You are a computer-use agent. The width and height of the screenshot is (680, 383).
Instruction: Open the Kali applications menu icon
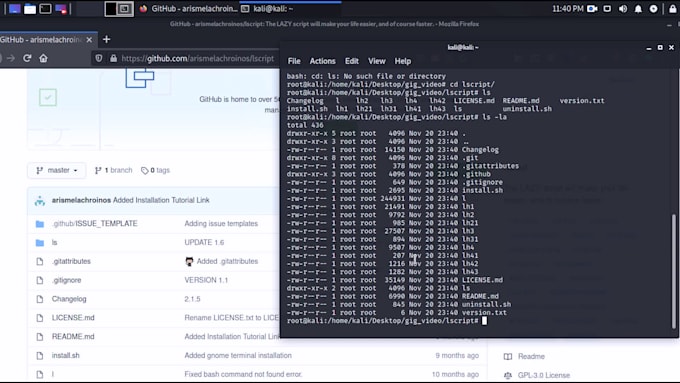click(x=14, y=9)
